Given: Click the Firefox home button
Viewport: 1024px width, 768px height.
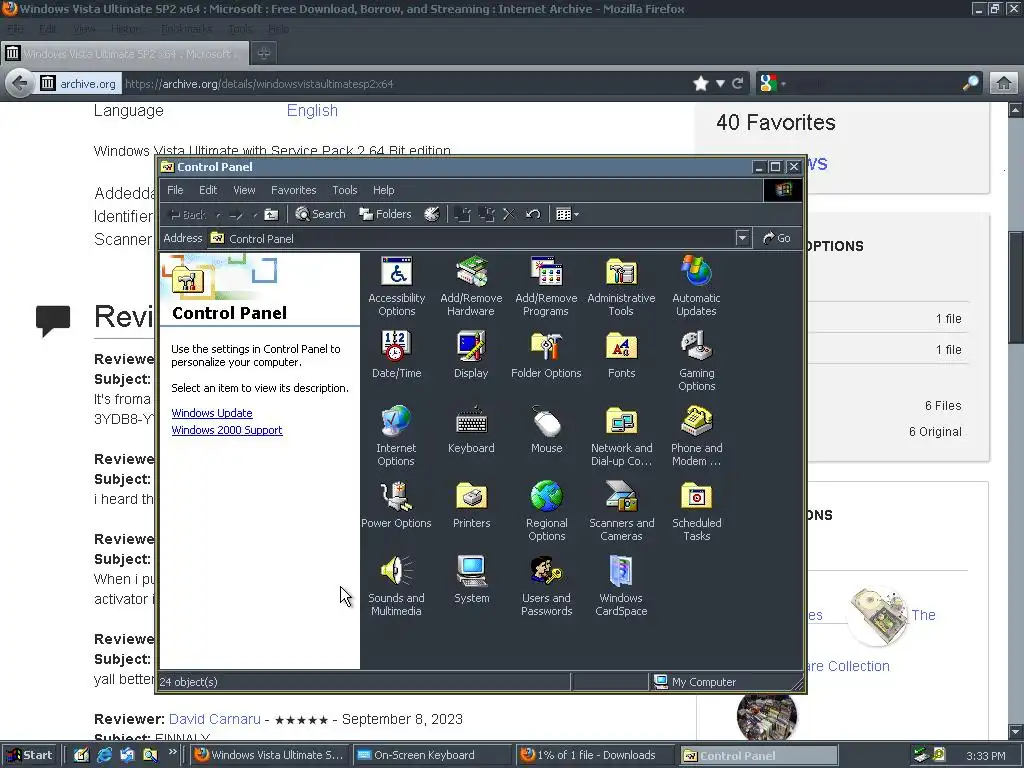Looking at the screenshot, I should coord(1004,84).
